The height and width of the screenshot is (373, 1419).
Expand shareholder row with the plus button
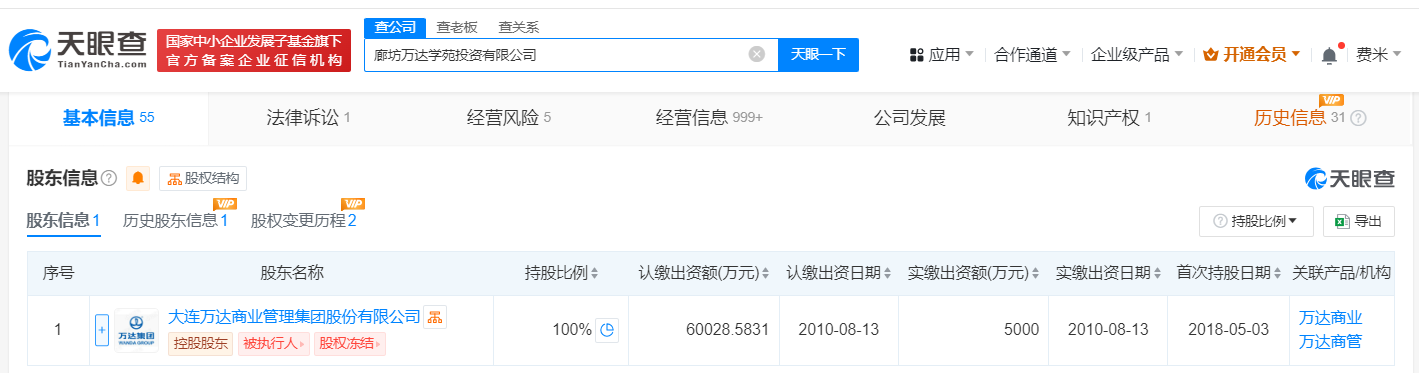click(101, 330)
